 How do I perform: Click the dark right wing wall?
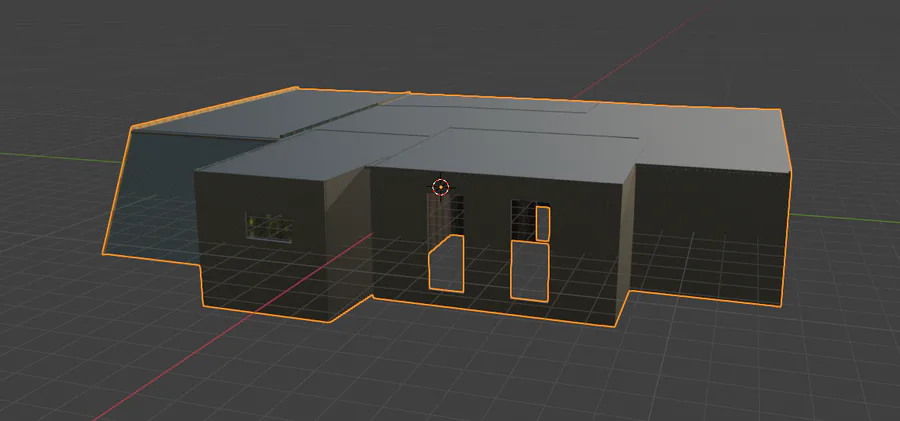711,234
